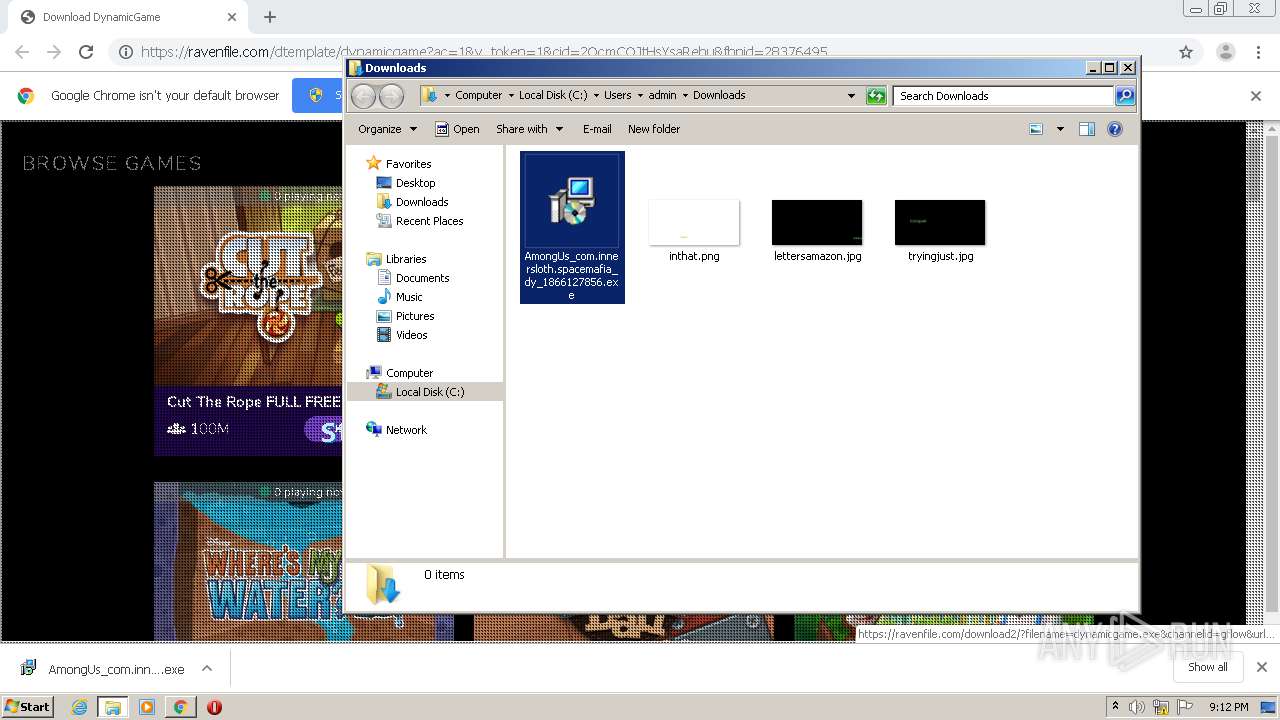Viewport: 1280px width, 720px height.
Task: Change view using the views icon
Action: click(x=1036, y=129)
